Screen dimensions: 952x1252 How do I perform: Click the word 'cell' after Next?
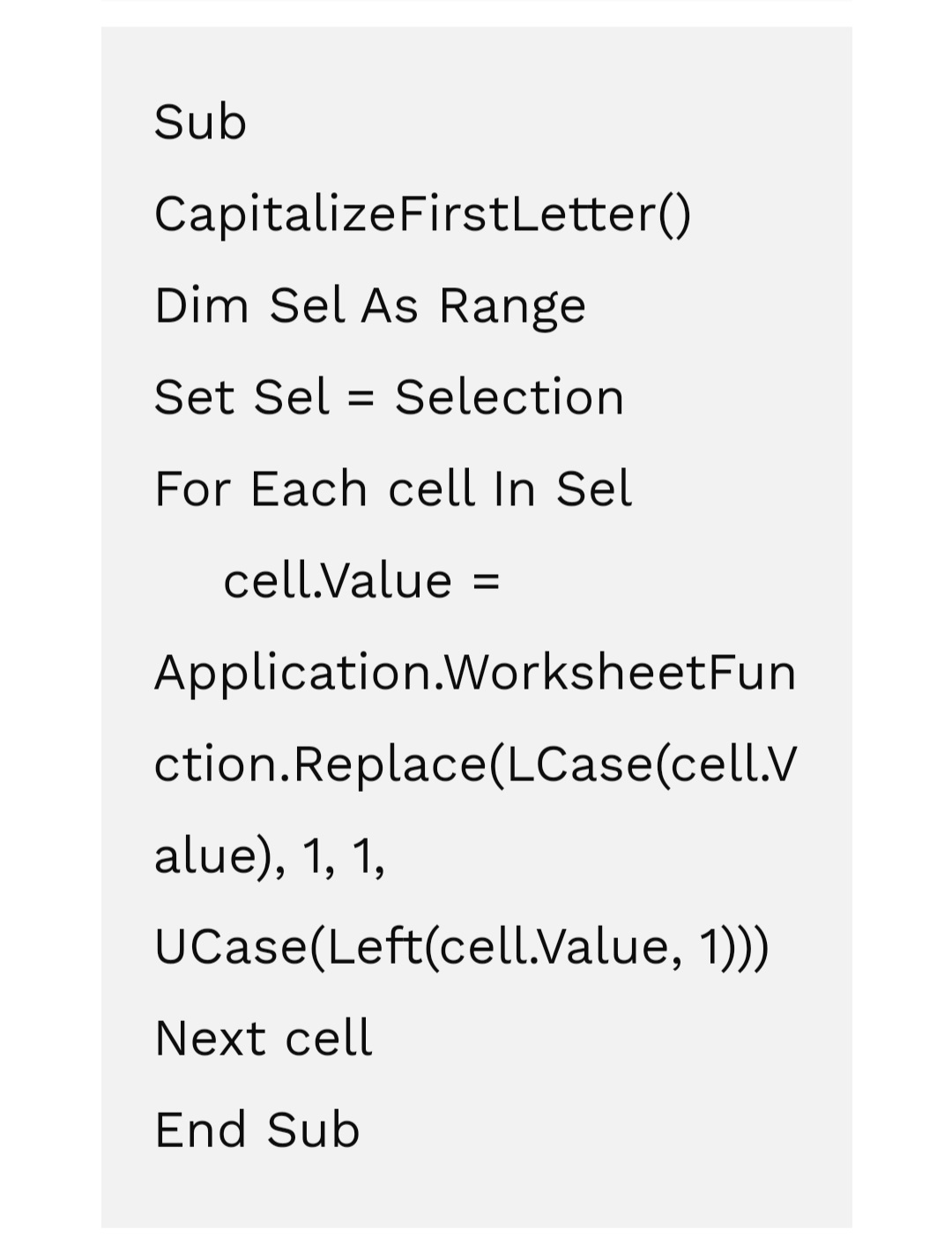329,1039
